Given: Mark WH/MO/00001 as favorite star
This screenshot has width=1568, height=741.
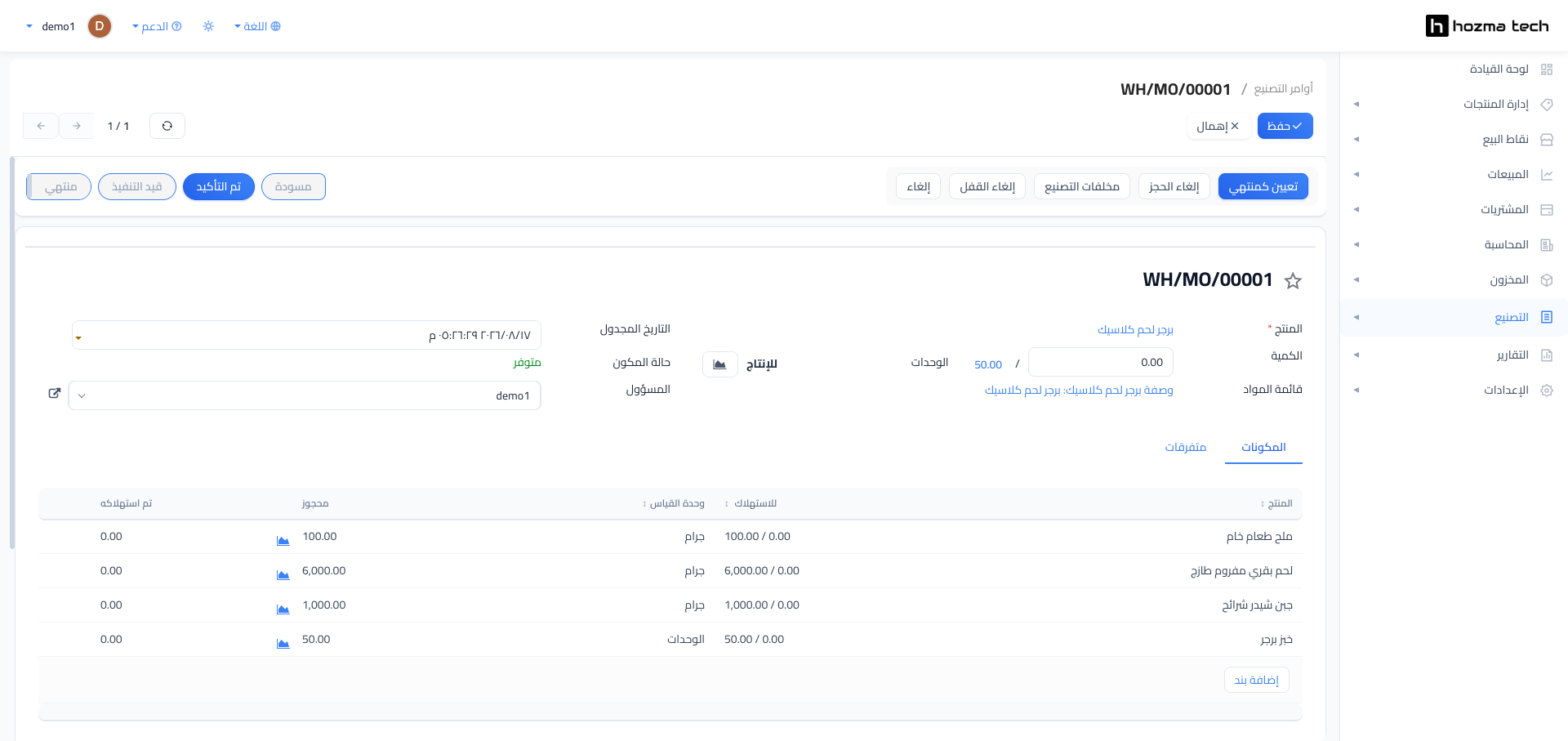Looking at the screenshot, I should [x=1293, y=281].
